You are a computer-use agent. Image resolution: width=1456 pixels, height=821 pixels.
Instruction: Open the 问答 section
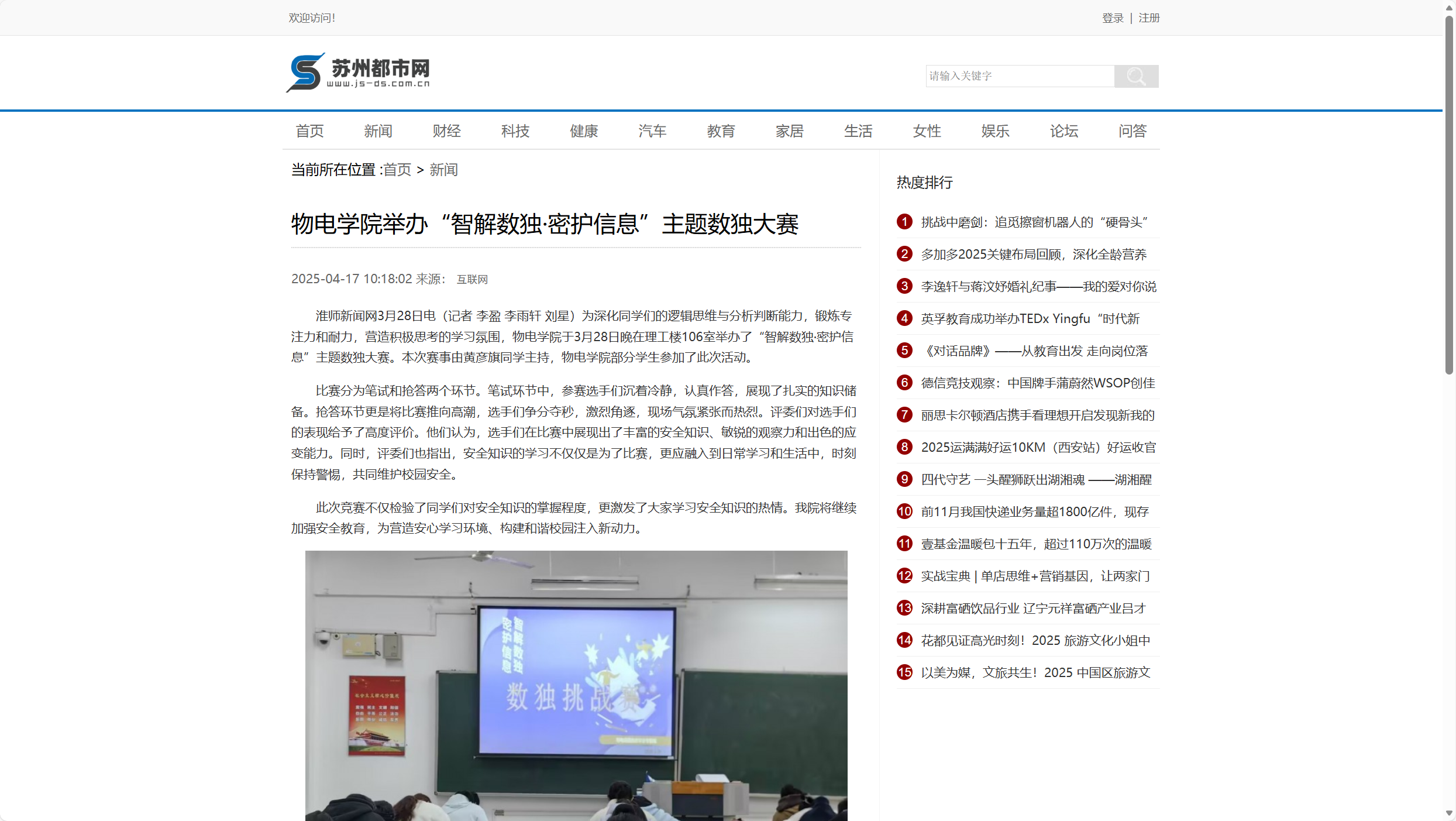click(x=1132, y=131)
